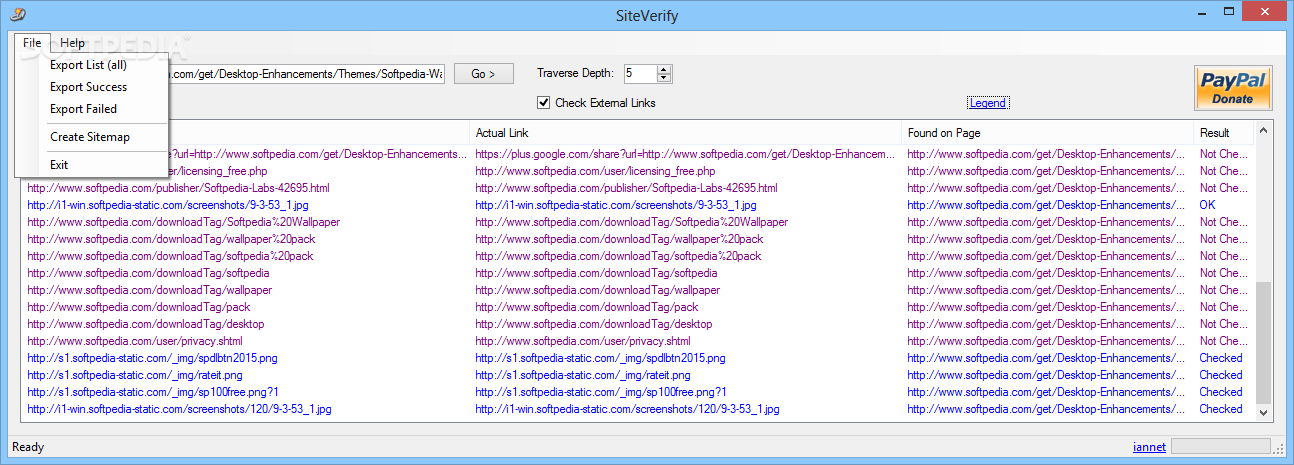Decrease Traverse Depth with the down arrow

coord(665,78)
